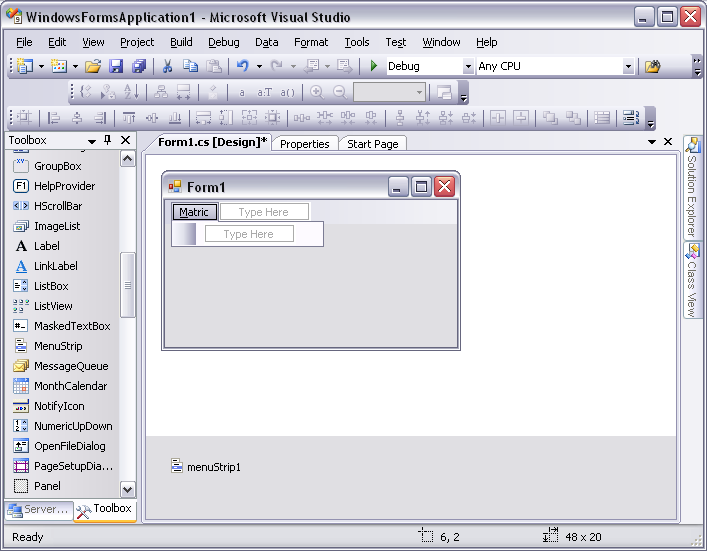Click the Type Here box beside Matric

click(264, 212)
